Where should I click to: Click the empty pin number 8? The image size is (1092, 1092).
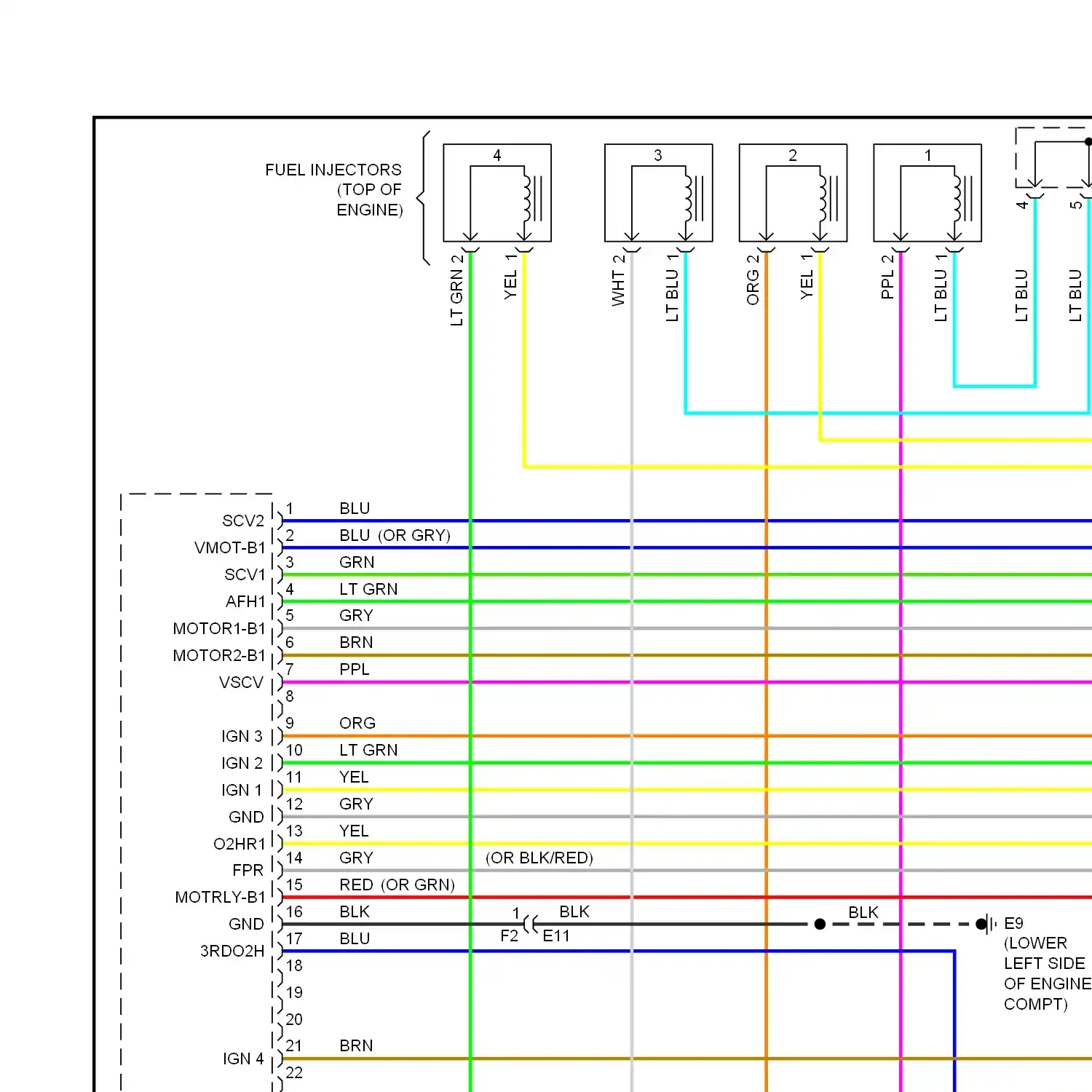point(290,697)
